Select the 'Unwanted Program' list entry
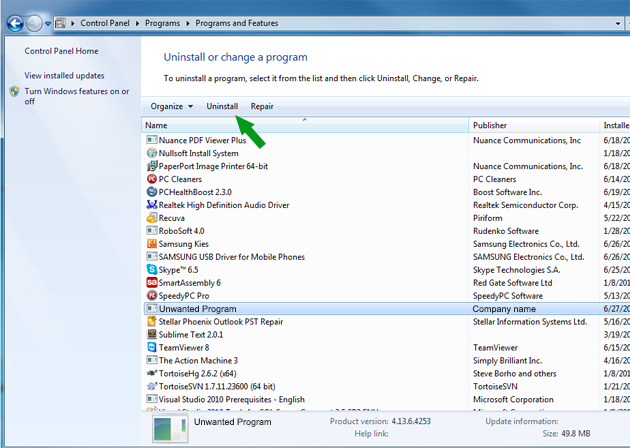The width and height of the screenshot is (630, 448). point(197,309)
